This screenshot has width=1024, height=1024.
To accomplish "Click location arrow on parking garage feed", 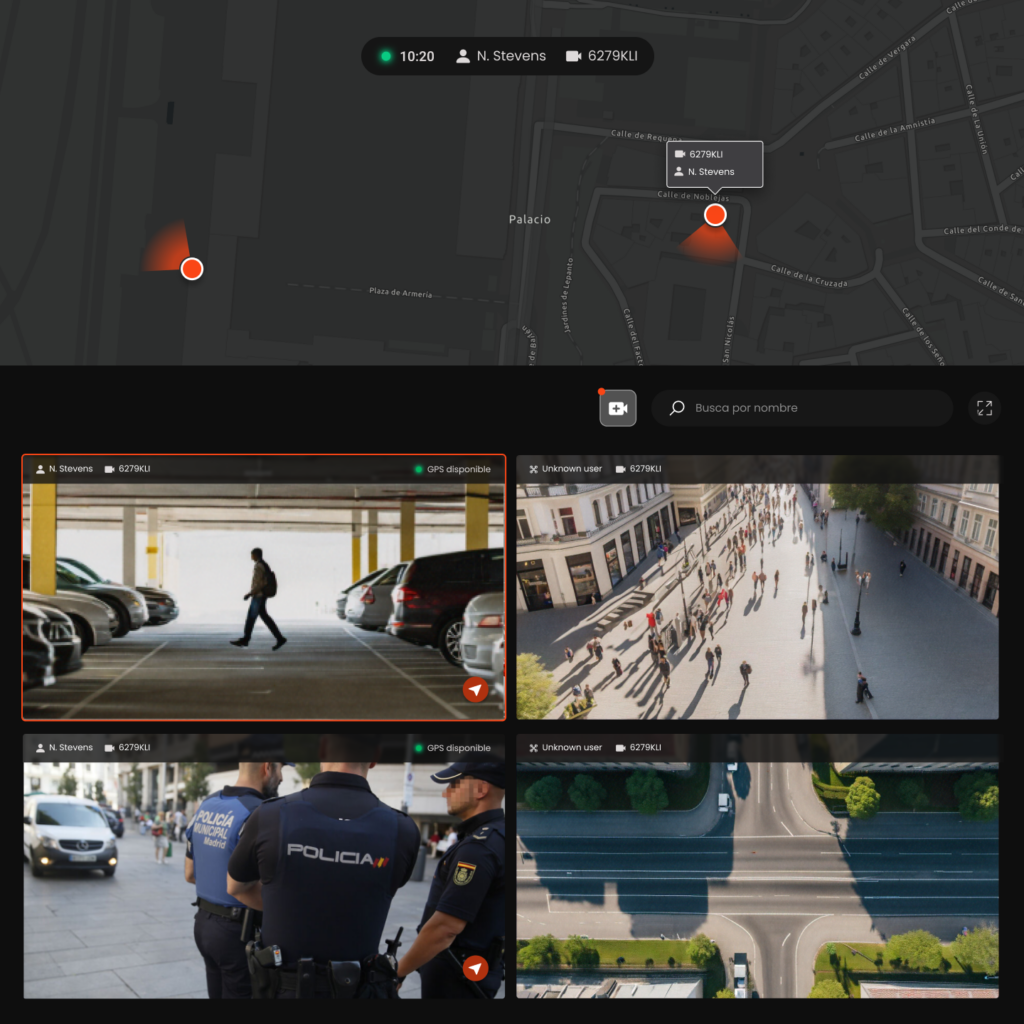I will [x=475, y=690].
